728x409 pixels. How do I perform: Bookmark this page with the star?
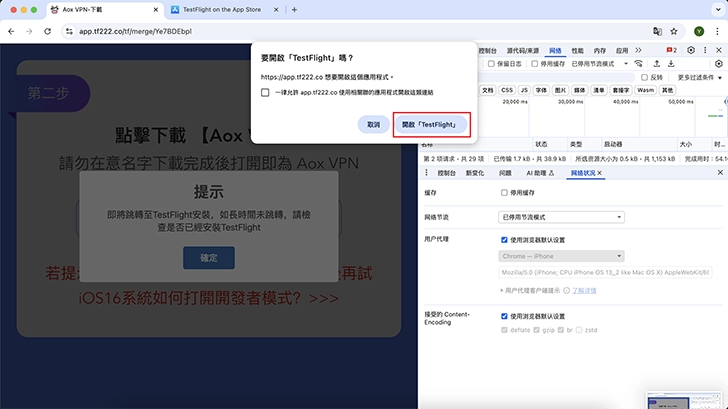tap(674, 32)
